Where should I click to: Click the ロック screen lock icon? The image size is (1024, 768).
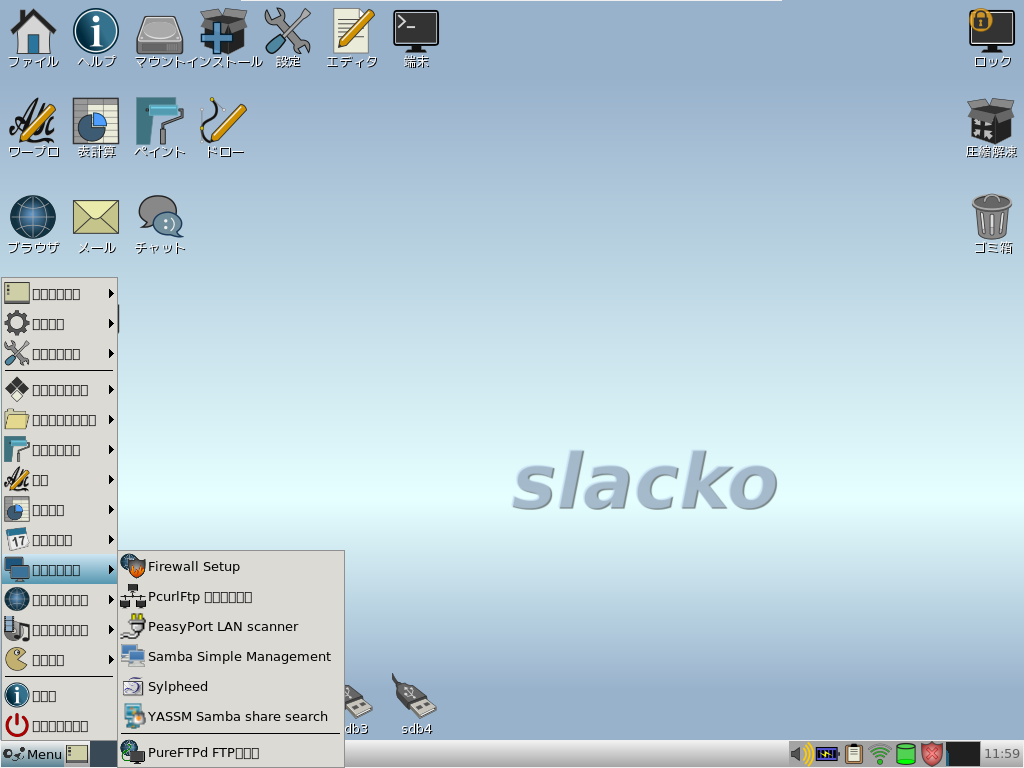[991, 38]
